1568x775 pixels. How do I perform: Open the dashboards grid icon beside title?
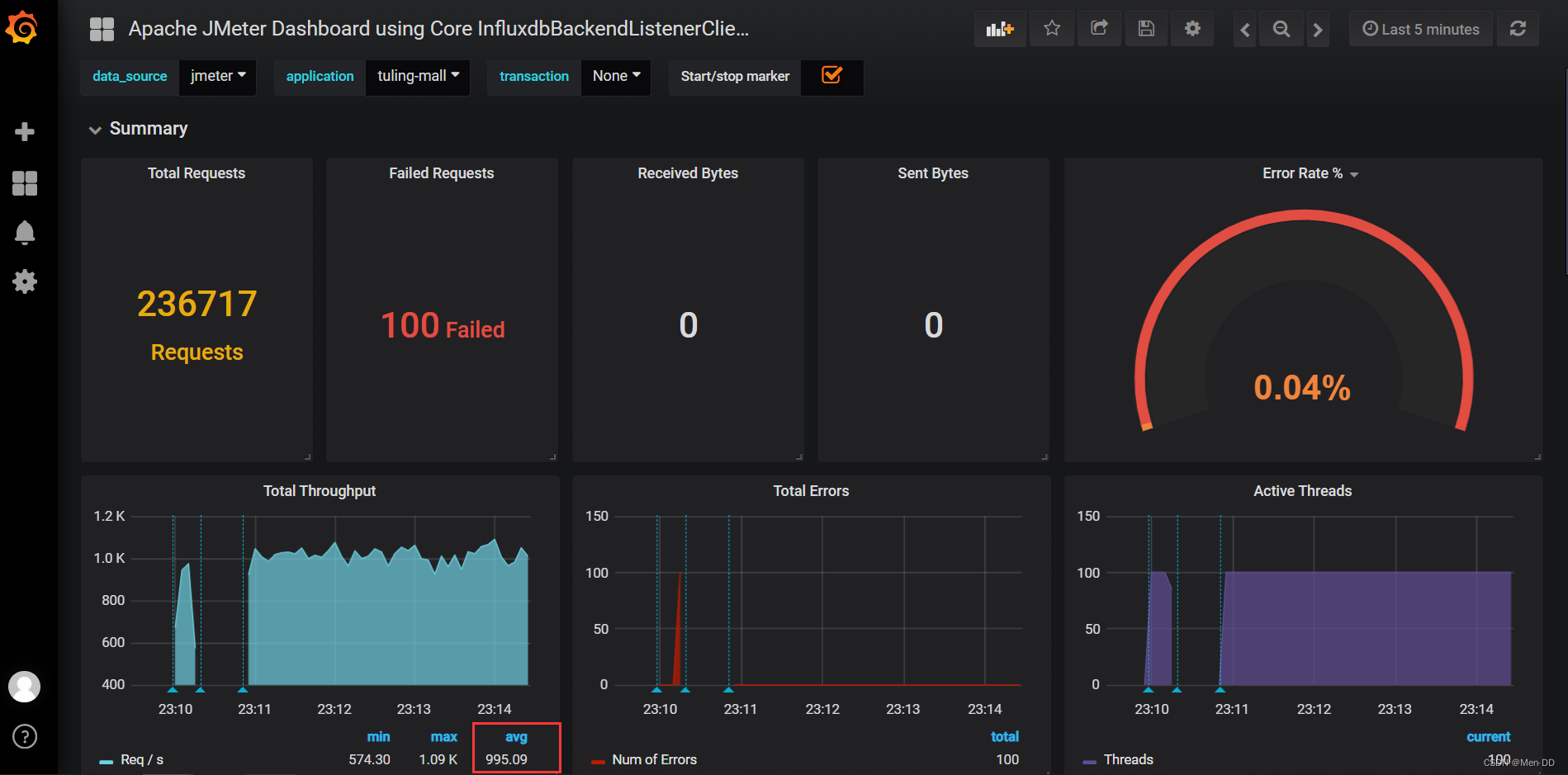pos(102,29)
